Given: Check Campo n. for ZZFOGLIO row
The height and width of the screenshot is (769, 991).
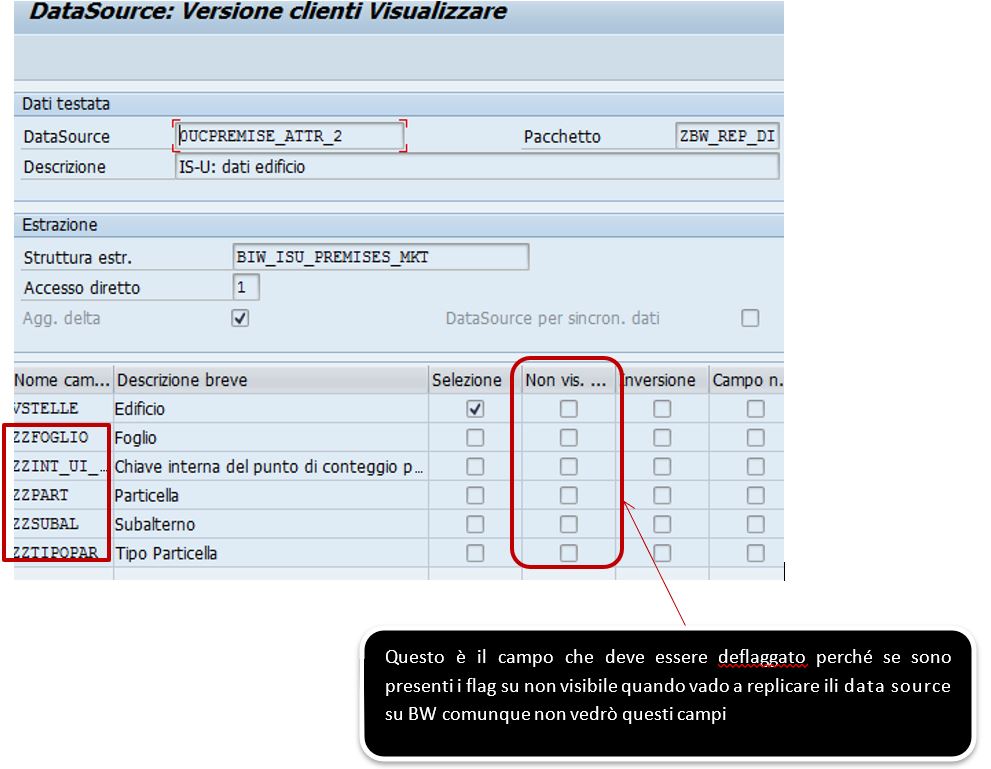Looking at the screenshot, I should click(756, 438).
